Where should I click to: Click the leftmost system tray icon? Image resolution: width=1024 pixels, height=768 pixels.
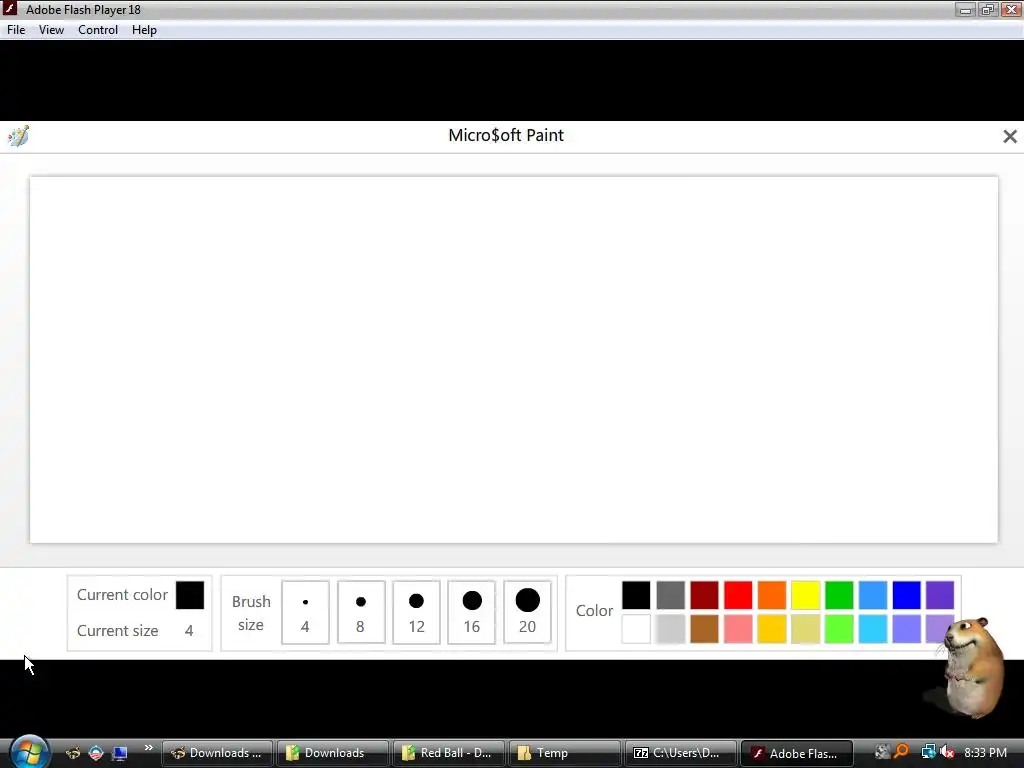882,752
